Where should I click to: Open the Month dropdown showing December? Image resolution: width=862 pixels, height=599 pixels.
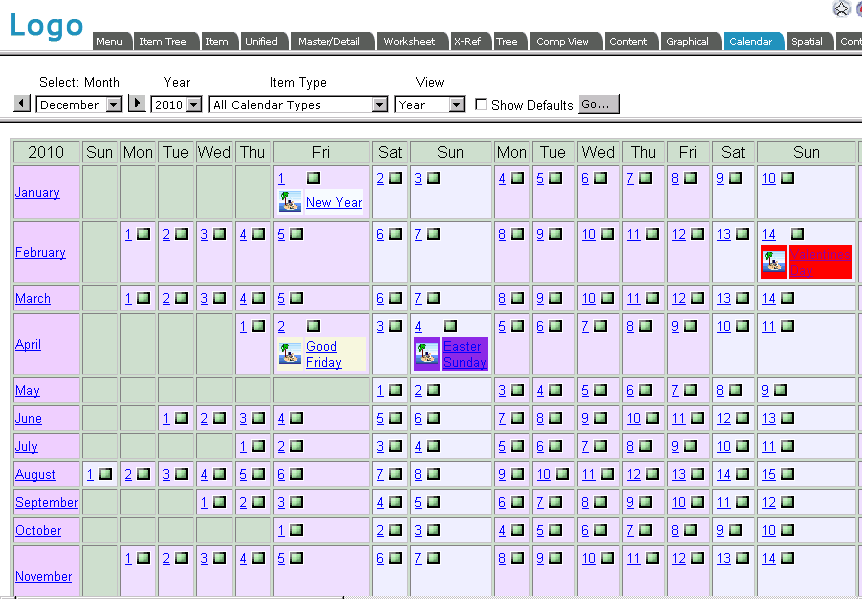[x=113, y=104]
